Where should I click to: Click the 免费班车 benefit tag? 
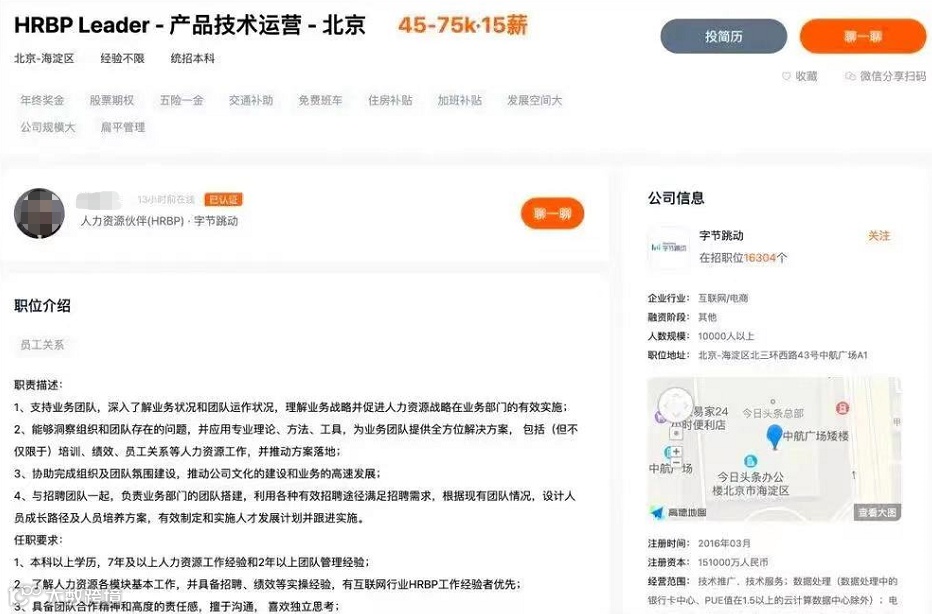320,100
